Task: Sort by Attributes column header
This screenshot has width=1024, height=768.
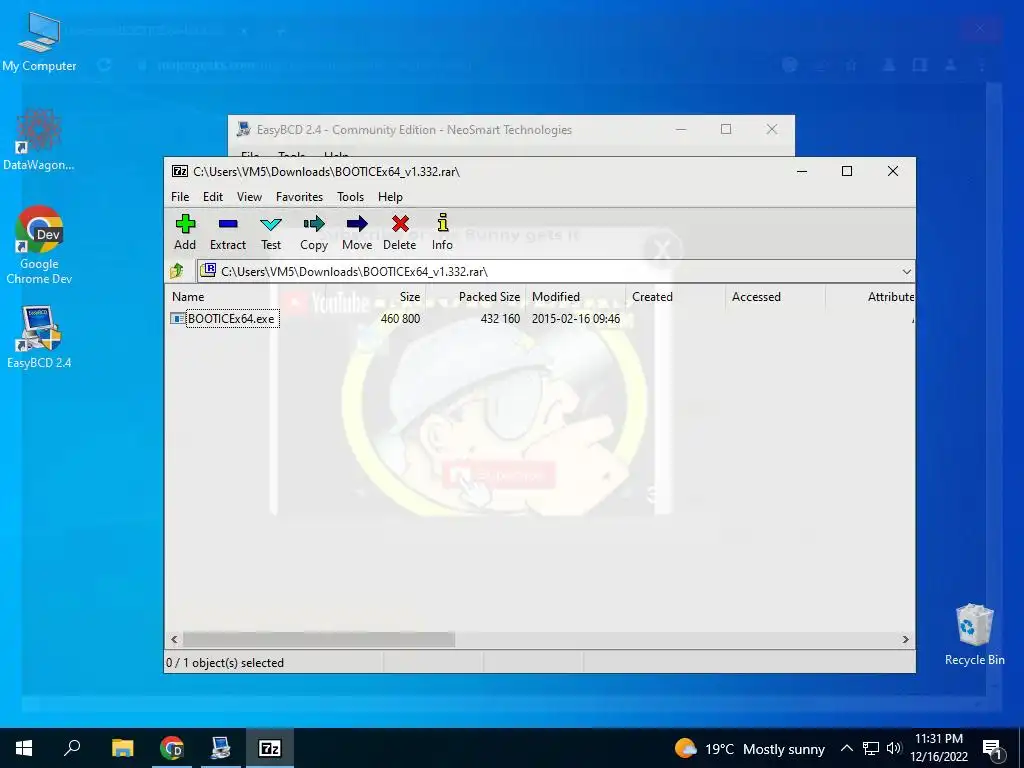Action: click(891, 296)
